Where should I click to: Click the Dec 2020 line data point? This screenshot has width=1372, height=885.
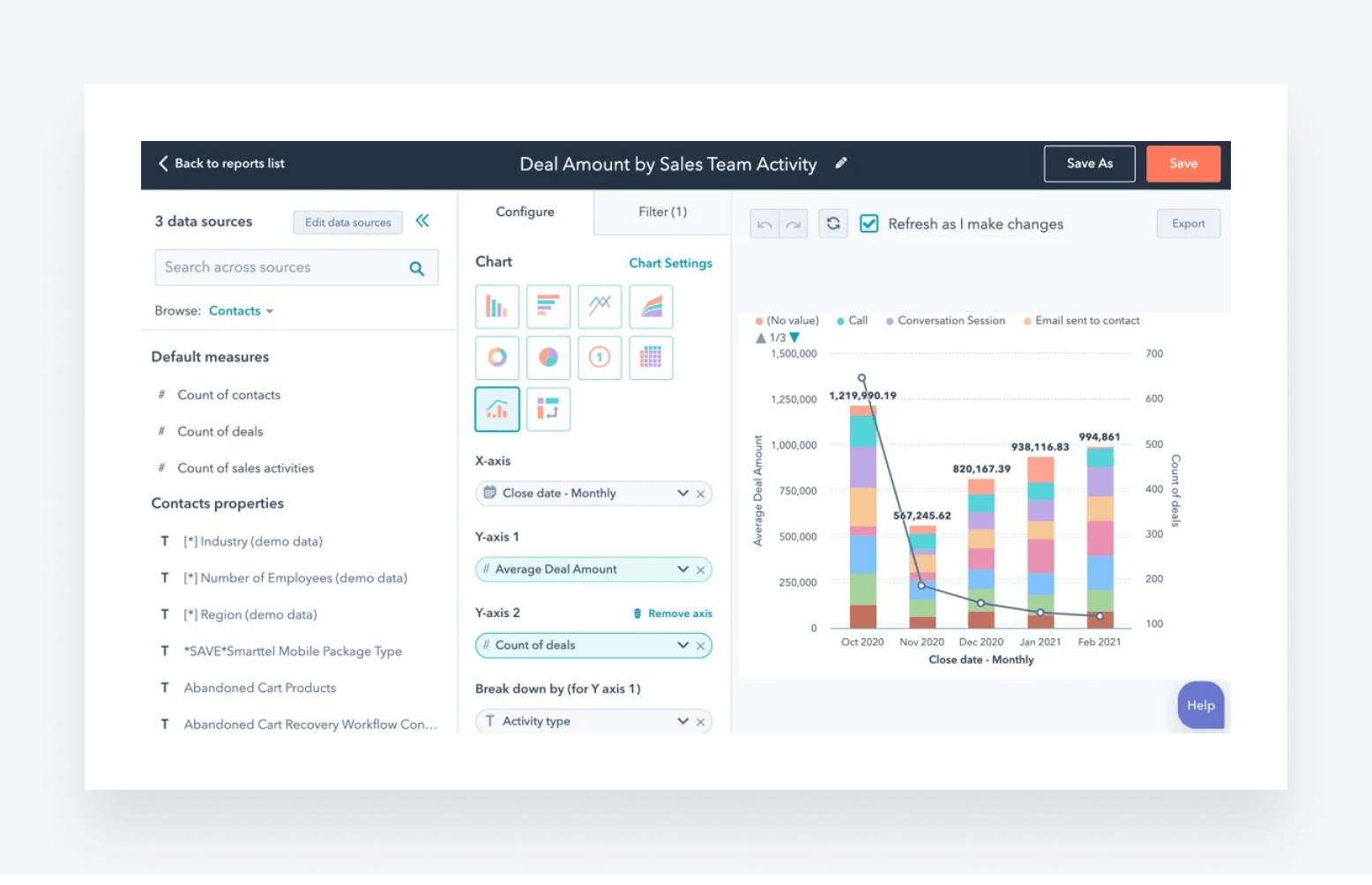tap(981, 604)
